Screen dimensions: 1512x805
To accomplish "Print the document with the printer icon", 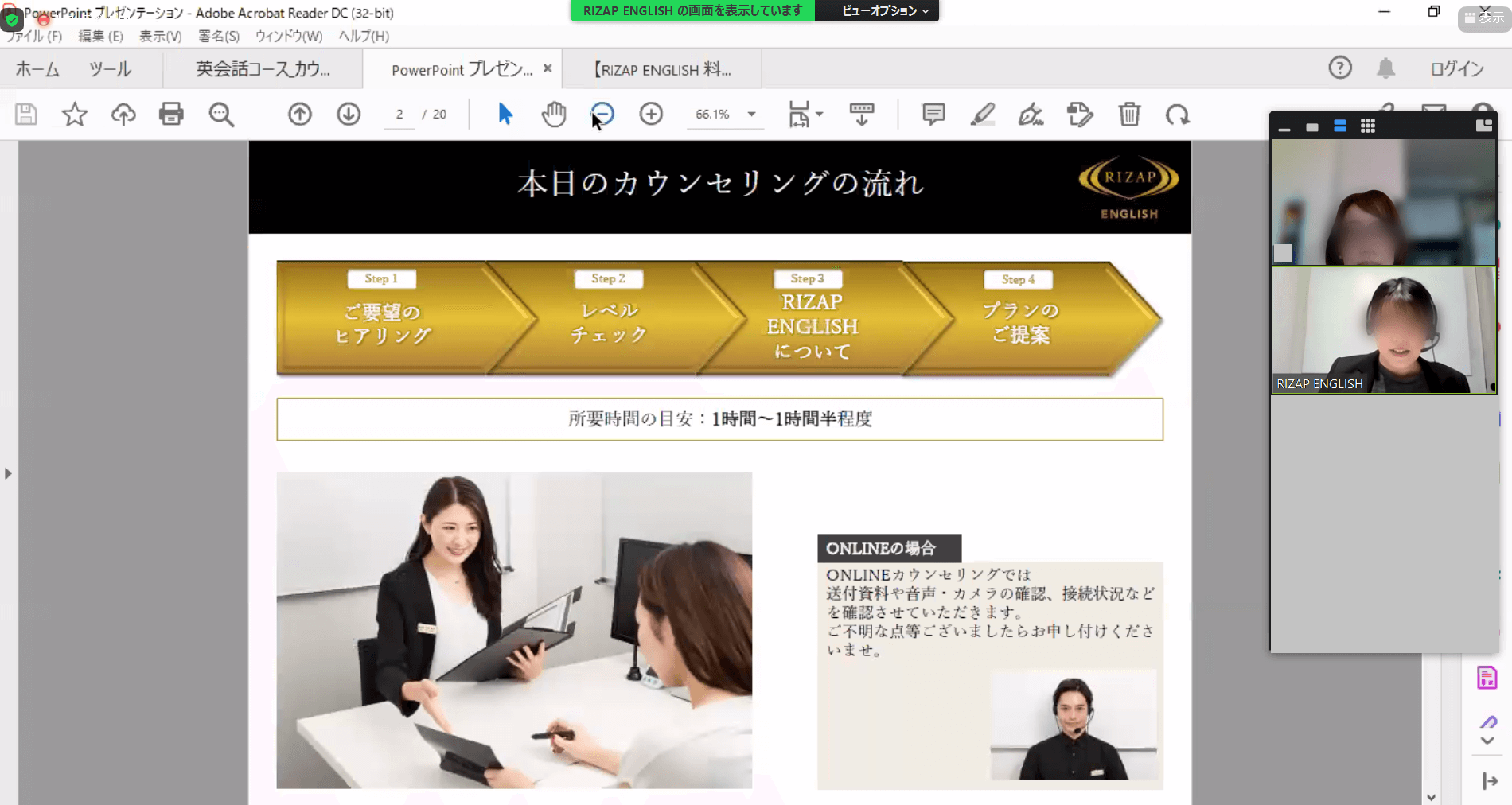I will click(x=171, y=115).
